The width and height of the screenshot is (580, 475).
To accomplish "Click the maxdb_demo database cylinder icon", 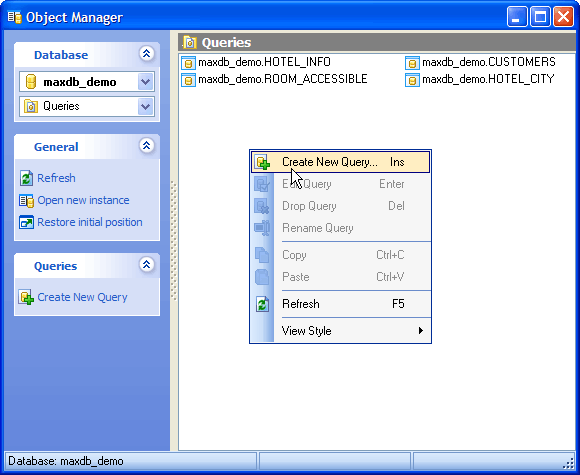I will click(31, 82).
